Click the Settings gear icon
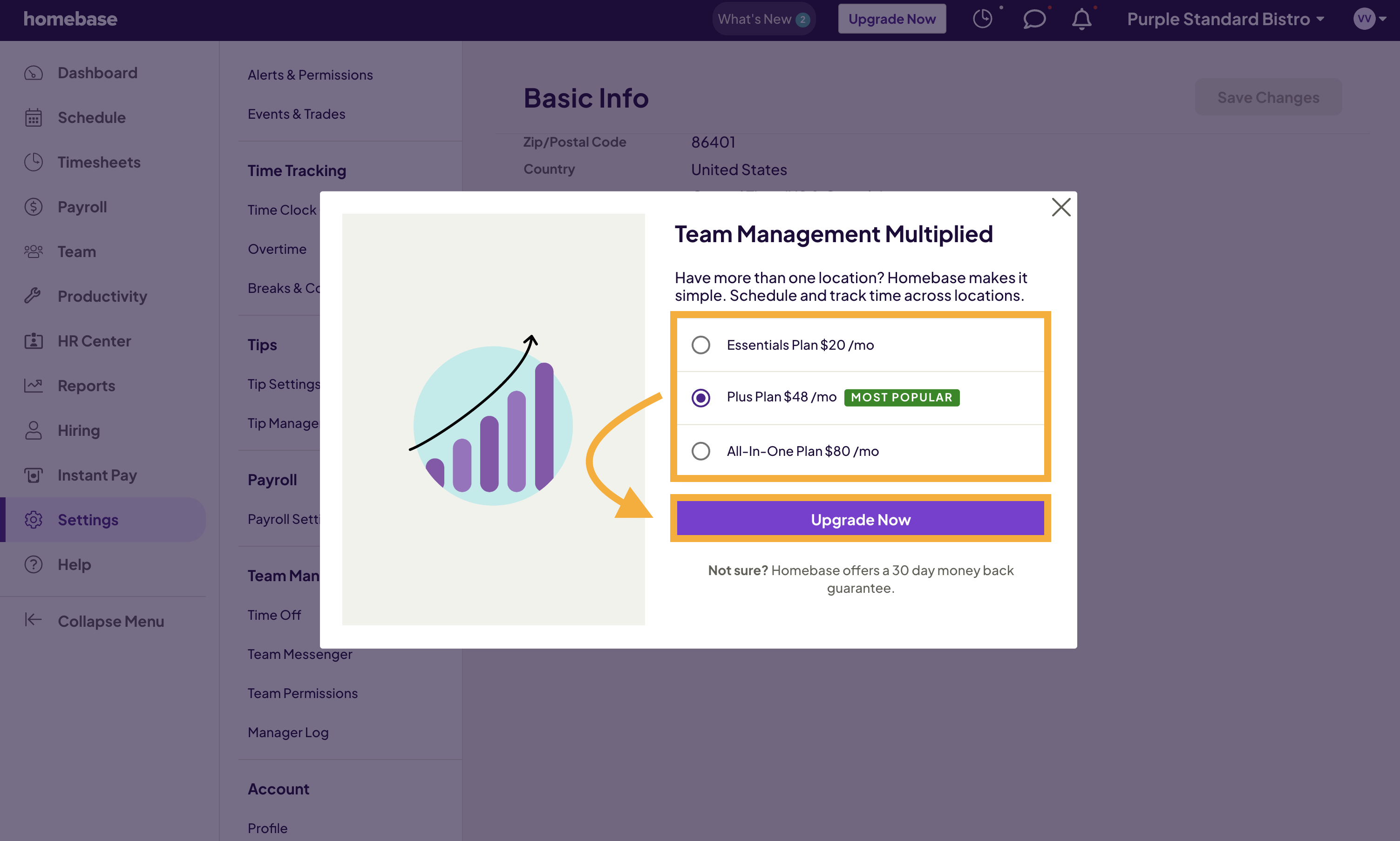This screenshot has height=841, width=1400. 34,520
